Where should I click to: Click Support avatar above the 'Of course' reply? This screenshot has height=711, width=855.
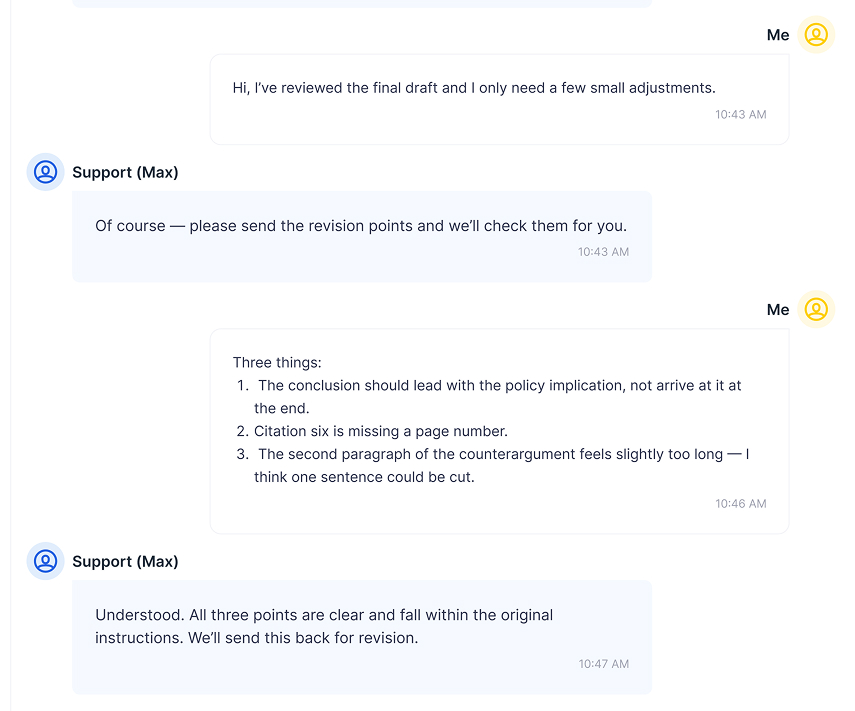[46, 172]
